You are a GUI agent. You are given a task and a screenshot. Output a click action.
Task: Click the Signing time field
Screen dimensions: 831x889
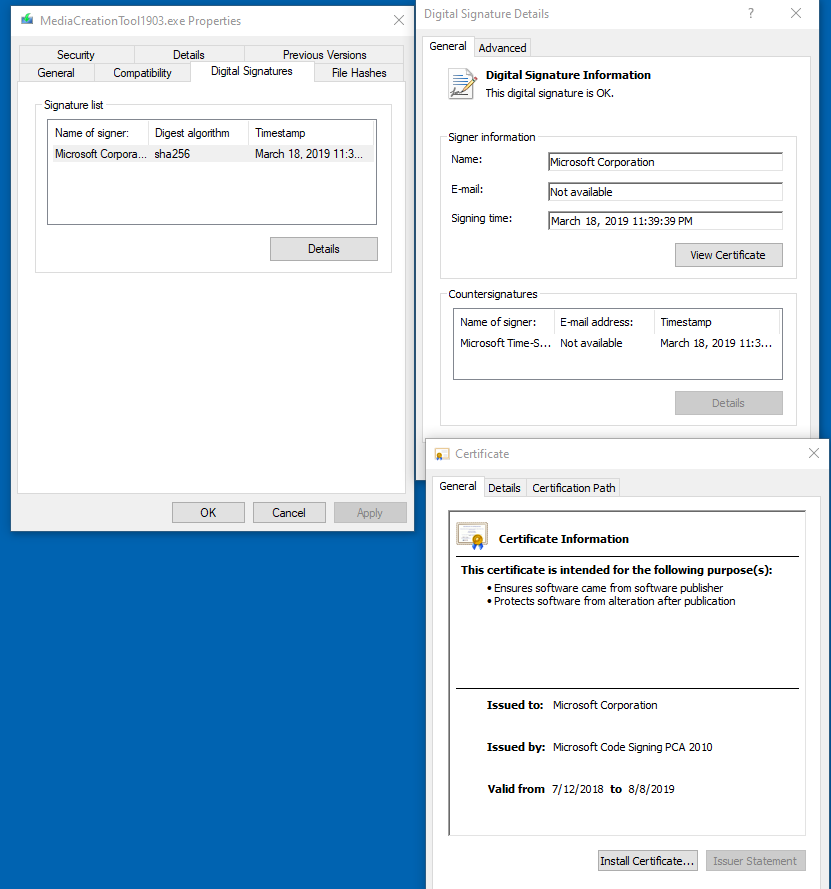665,221
